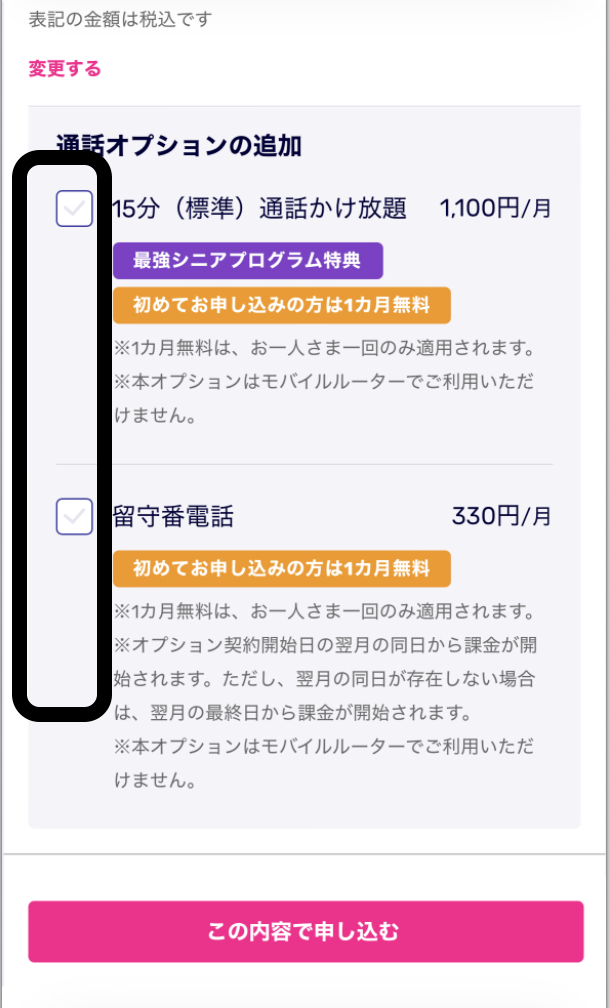The width and height of the screenshot is (610, 1008).
Task: Click the 変更する link
Action: click(x=65, y=69)
